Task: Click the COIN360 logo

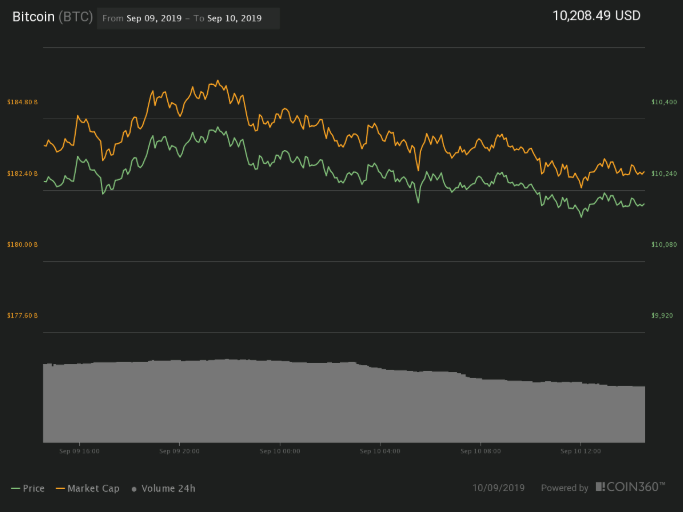Action: 630,487
